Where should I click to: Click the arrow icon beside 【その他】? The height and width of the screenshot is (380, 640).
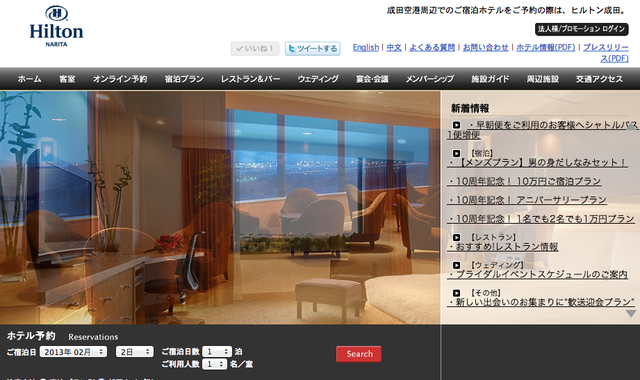456,293
